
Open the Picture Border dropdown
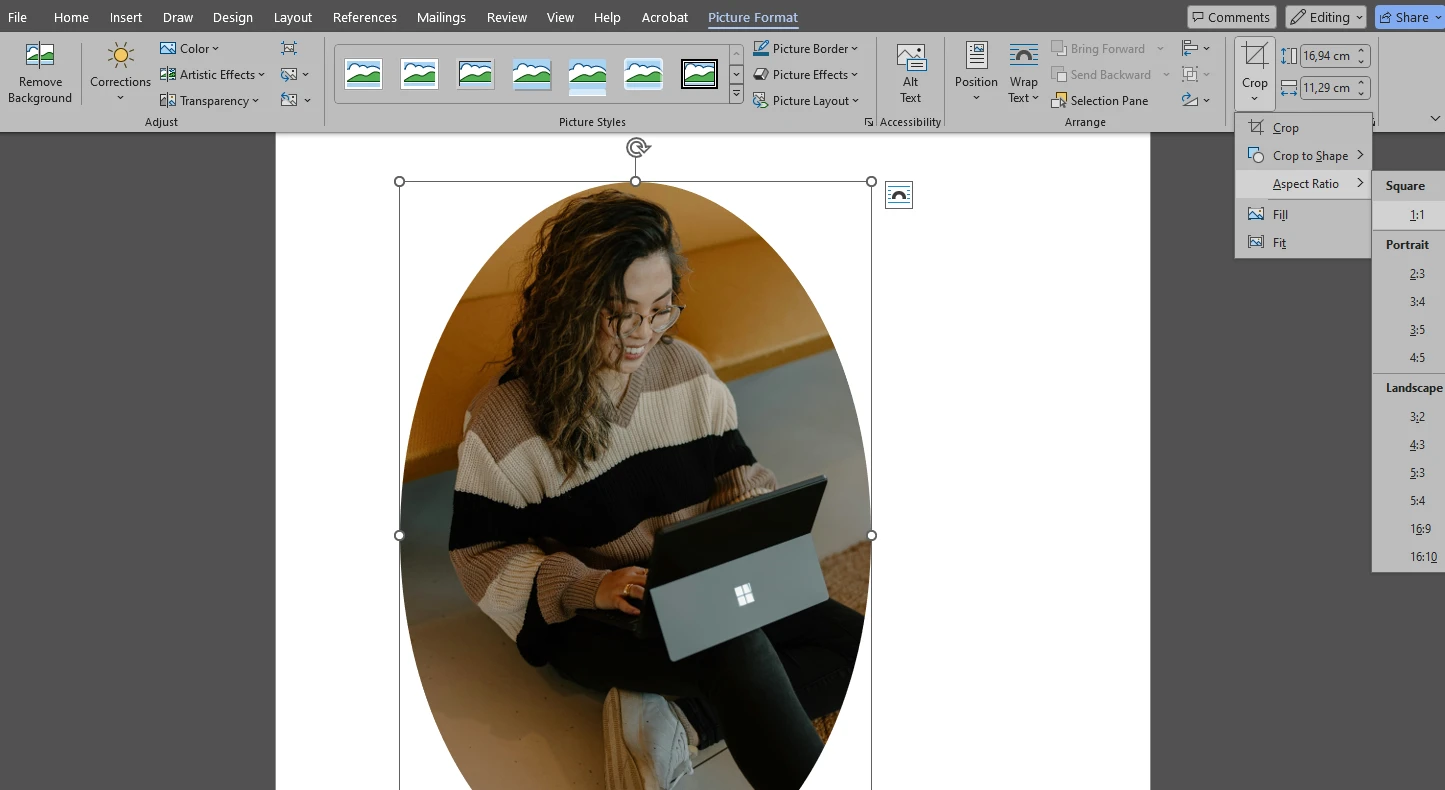coord(805,48)
